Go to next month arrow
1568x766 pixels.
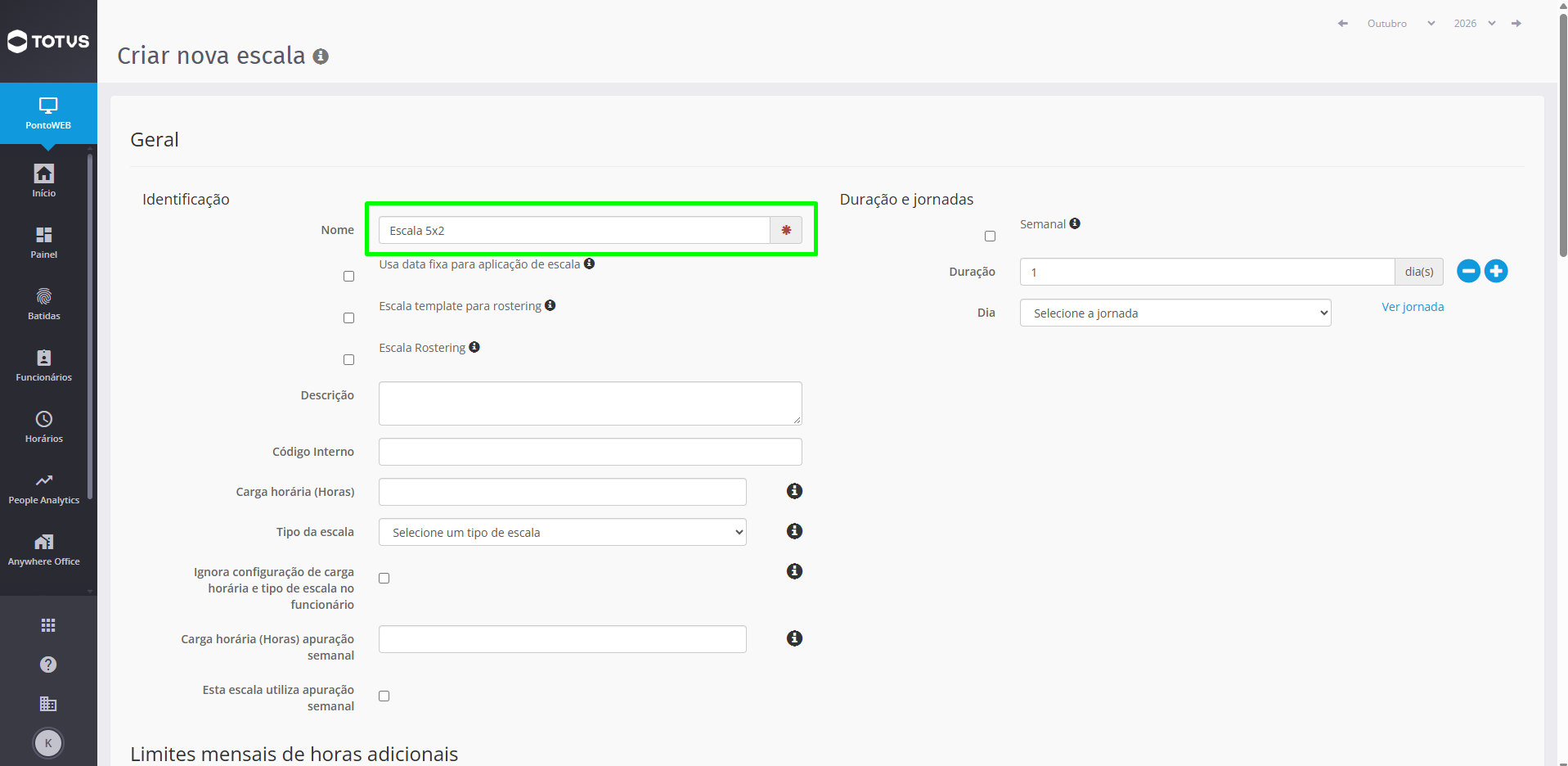coord(1516,24)
